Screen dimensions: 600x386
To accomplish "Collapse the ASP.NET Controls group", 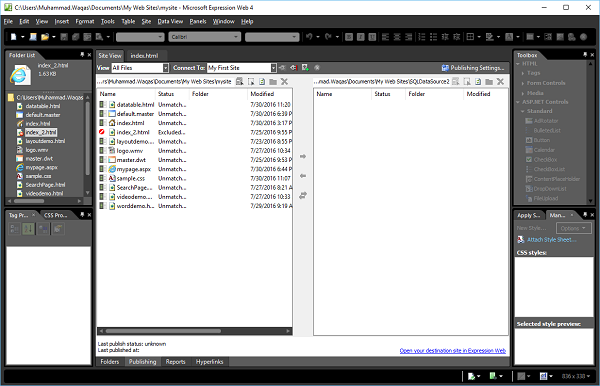I will 518,102.
